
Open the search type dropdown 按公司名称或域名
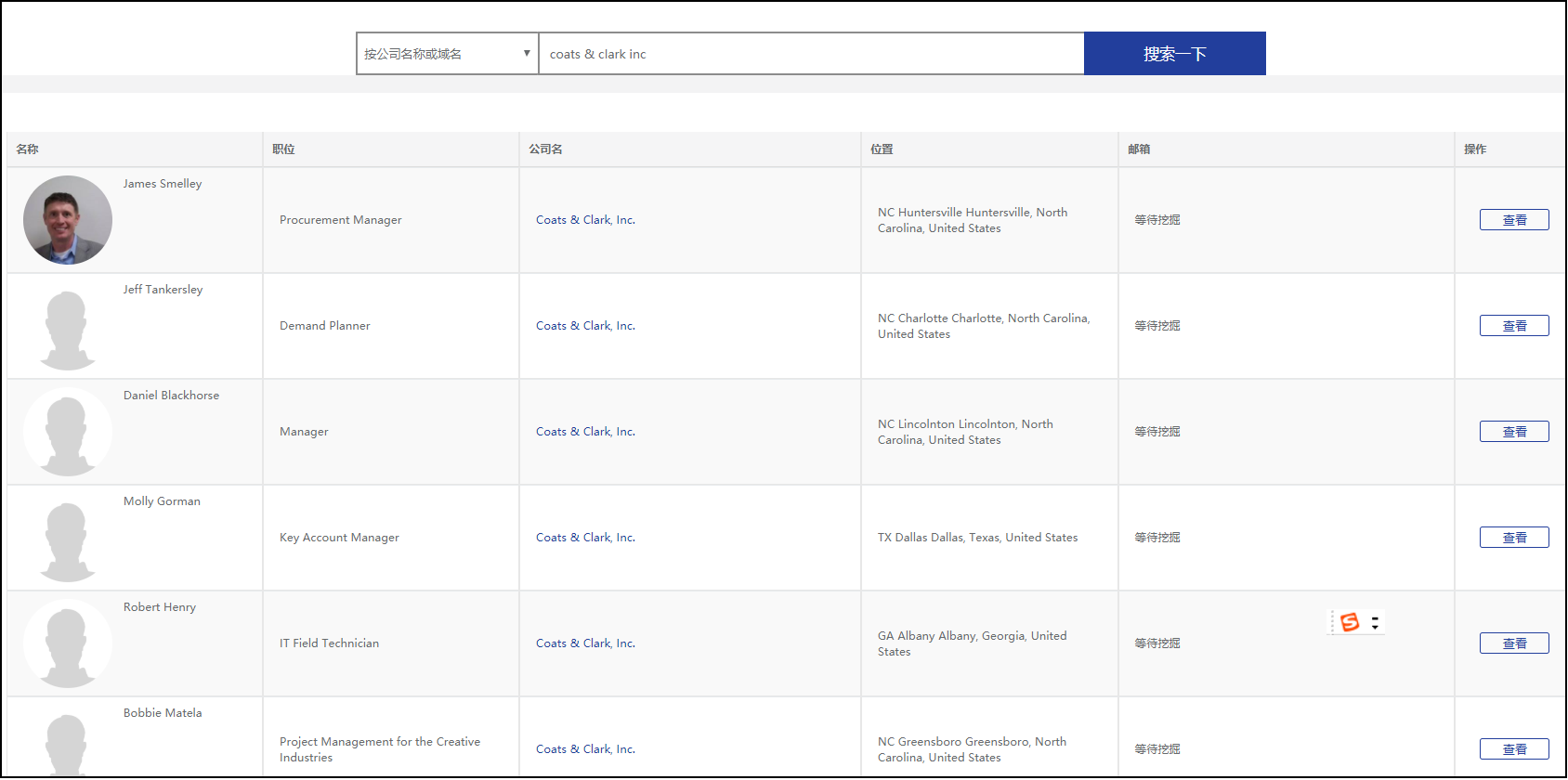coord(447,54)
